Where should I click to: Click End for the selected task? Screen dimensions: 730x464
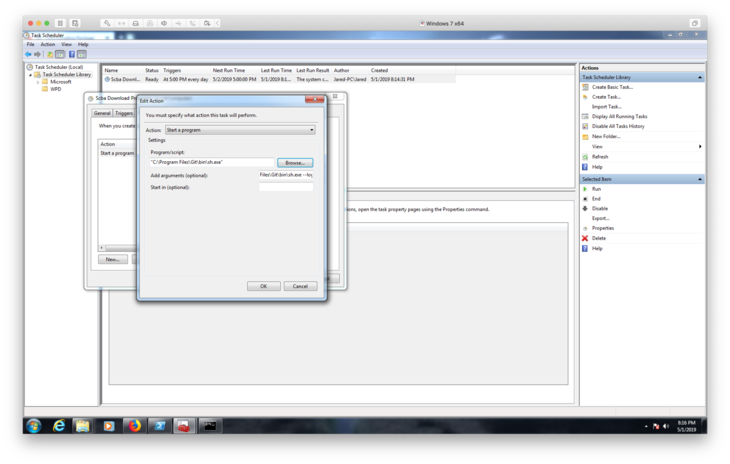tap(596, 199)
